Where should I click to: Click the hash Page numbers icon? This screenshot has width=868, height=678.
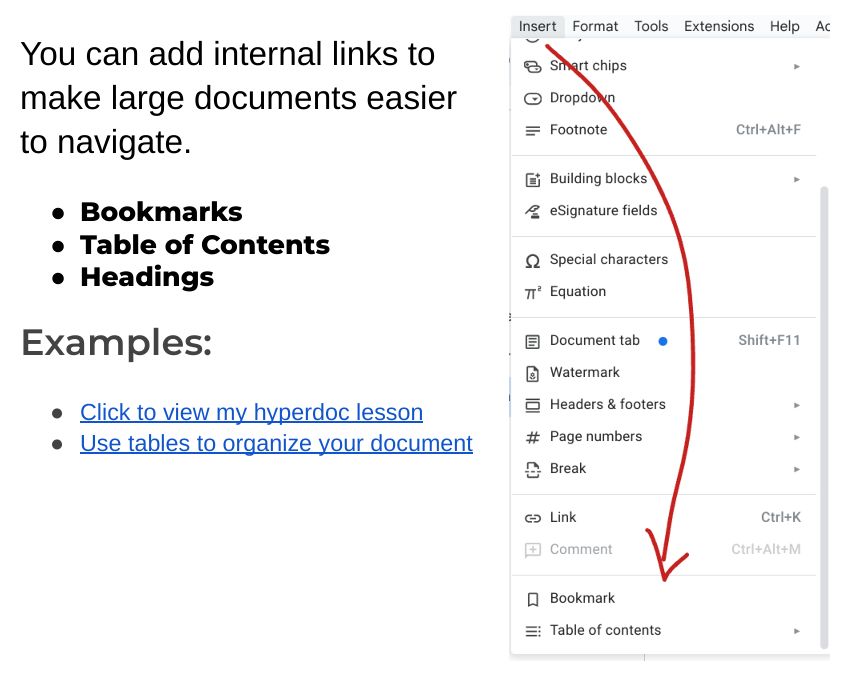point(533,438)
